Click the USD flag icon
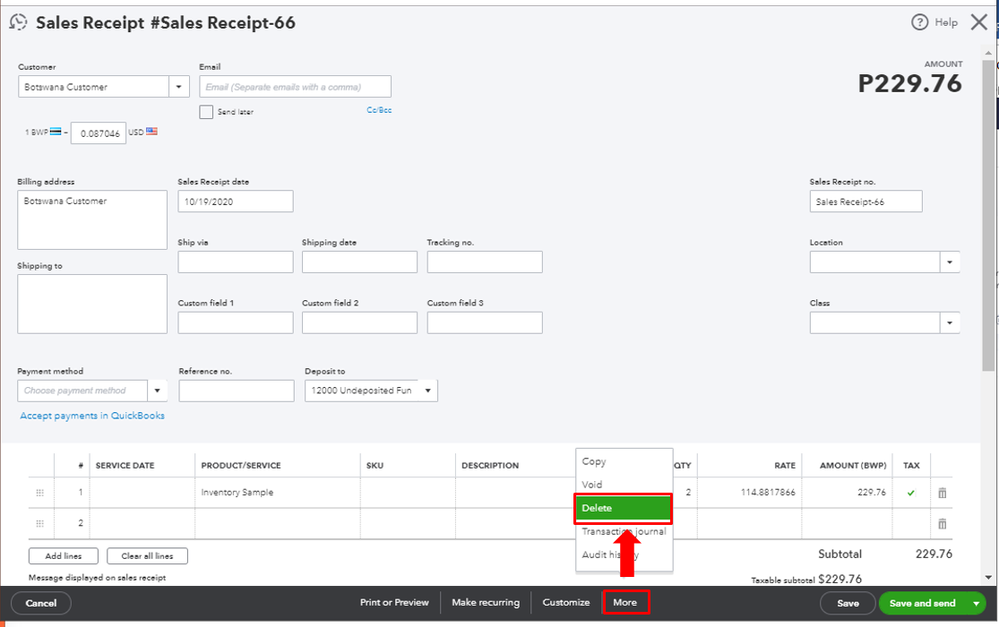Viewport: 999px width, 627px height. 151,131
